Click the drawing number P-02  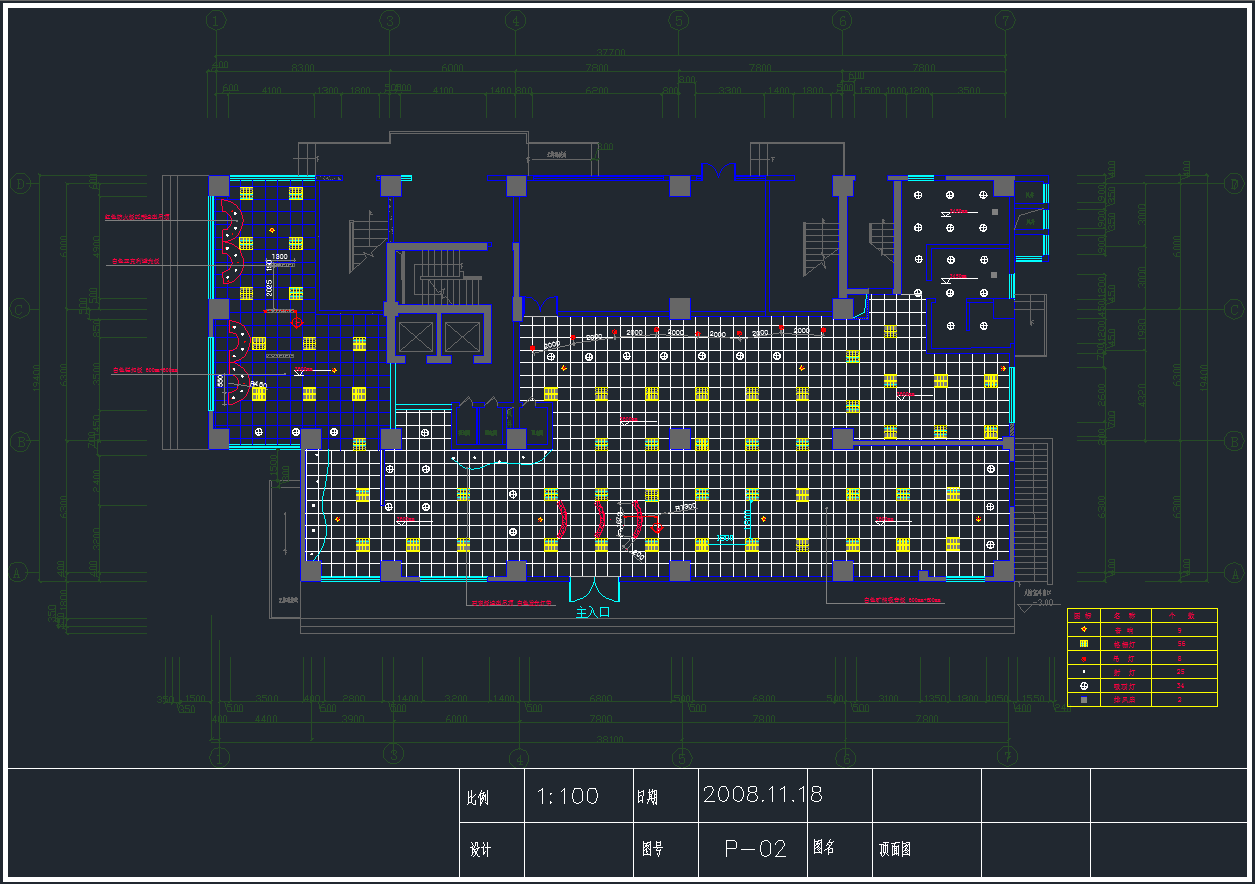coord(756,849)
